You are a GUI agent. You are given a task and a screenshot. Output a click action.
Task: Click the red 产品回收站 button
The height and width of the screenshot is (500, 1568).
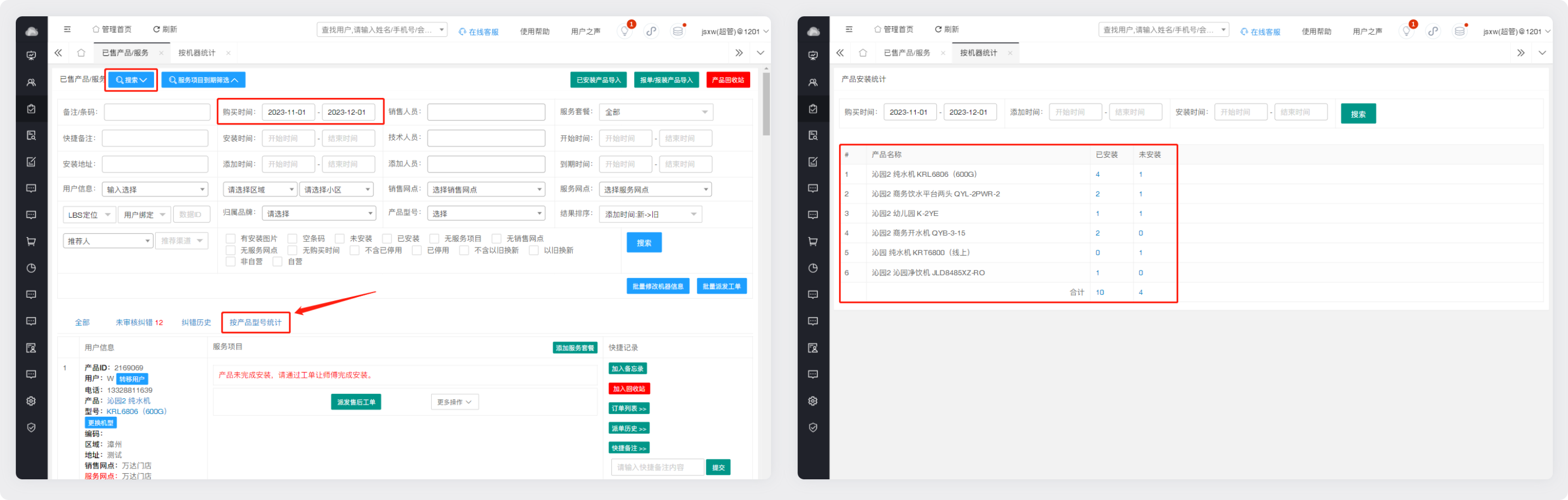click(728, 79)
